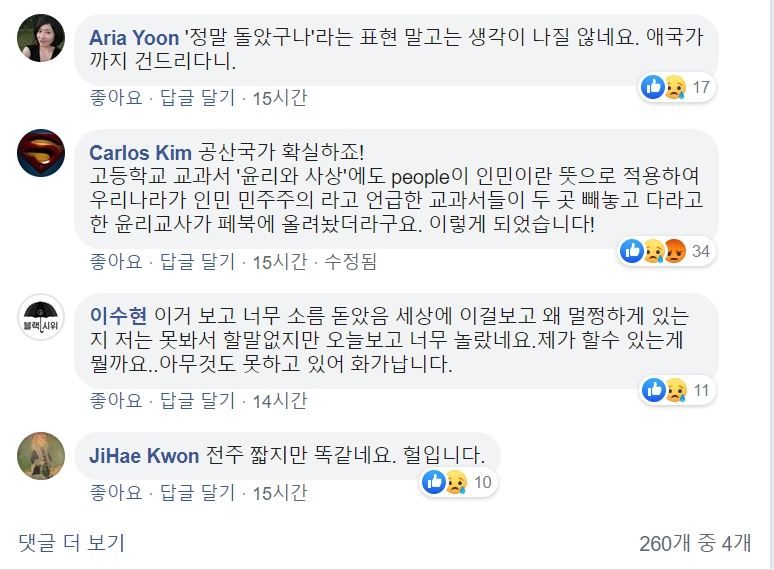Click JiHae Kwon's profile picture
Image resolution: width=774 pixels, height=570 pixels.
click(41, 455)
